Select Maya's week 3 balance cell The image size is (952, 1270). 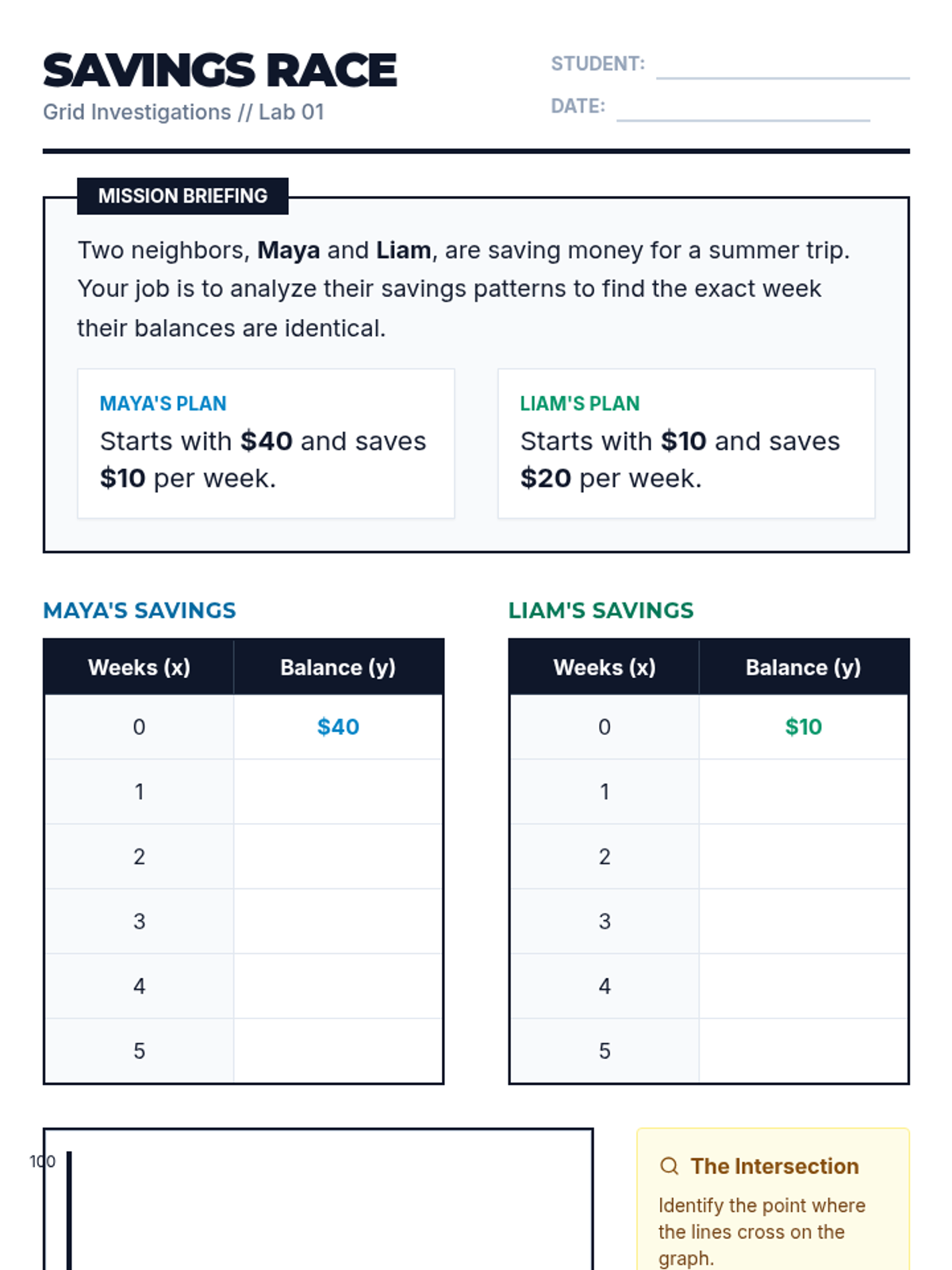338,922
